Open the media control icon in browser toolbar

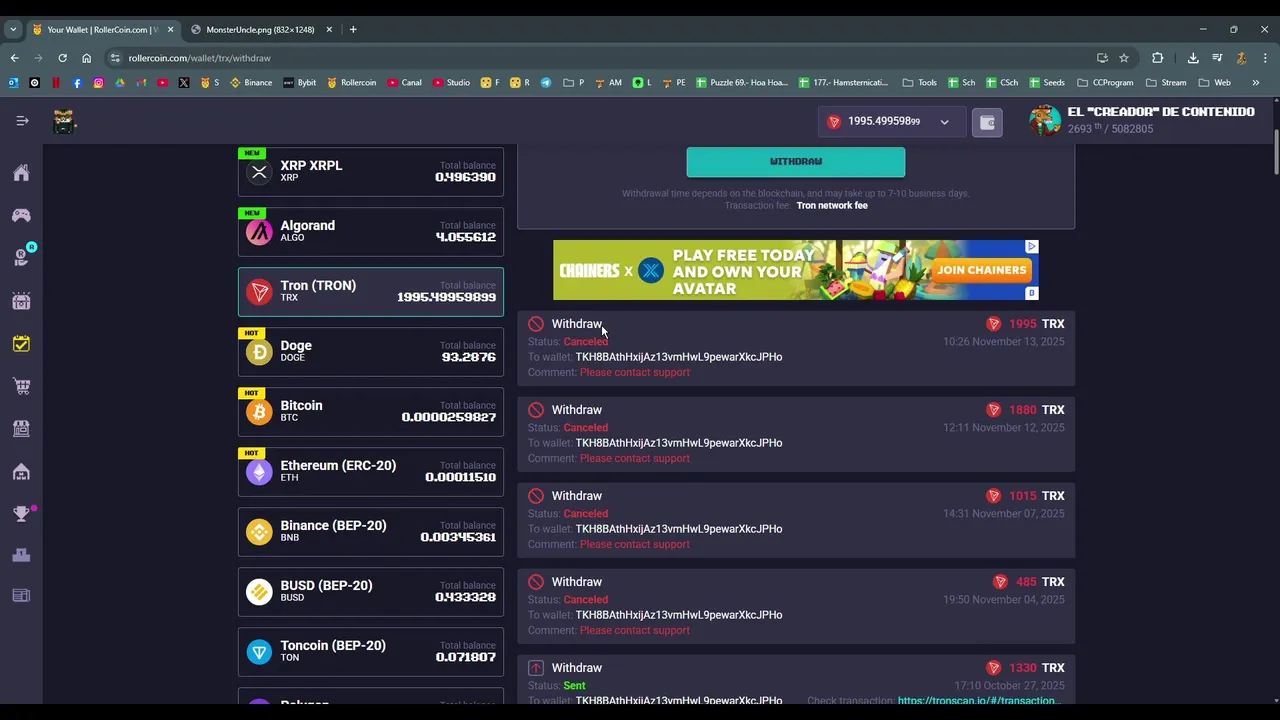click(x=1217, y=58)
